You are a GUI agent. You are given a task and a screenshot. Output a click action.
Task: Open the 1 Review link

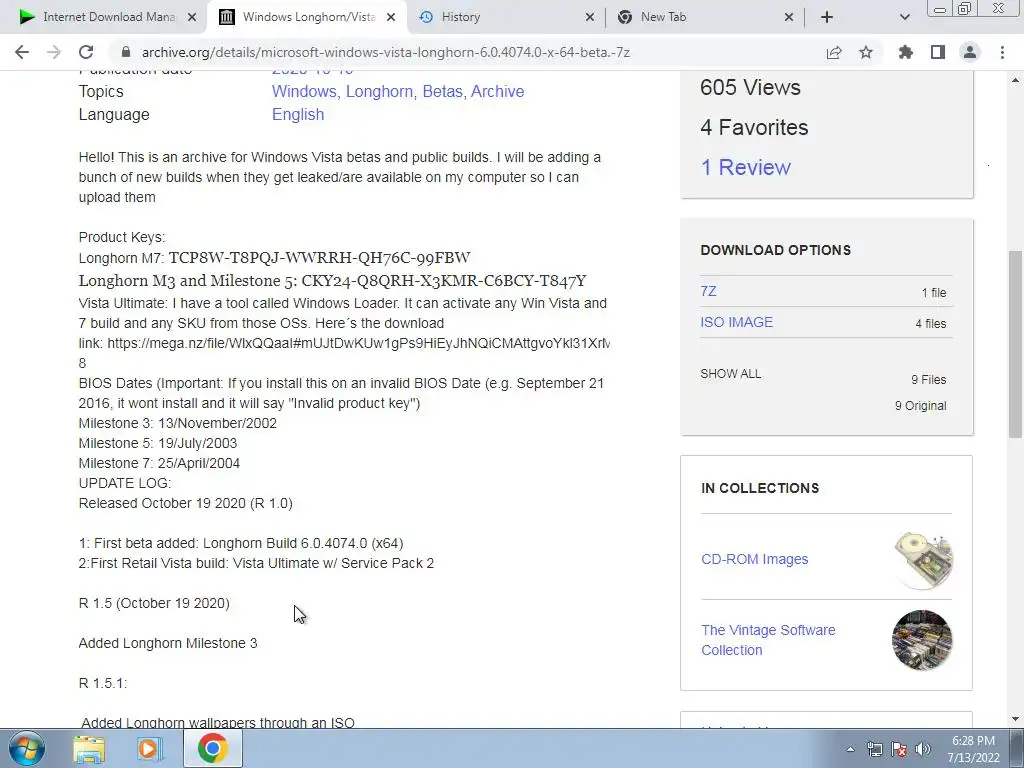(x=746, y=167)
